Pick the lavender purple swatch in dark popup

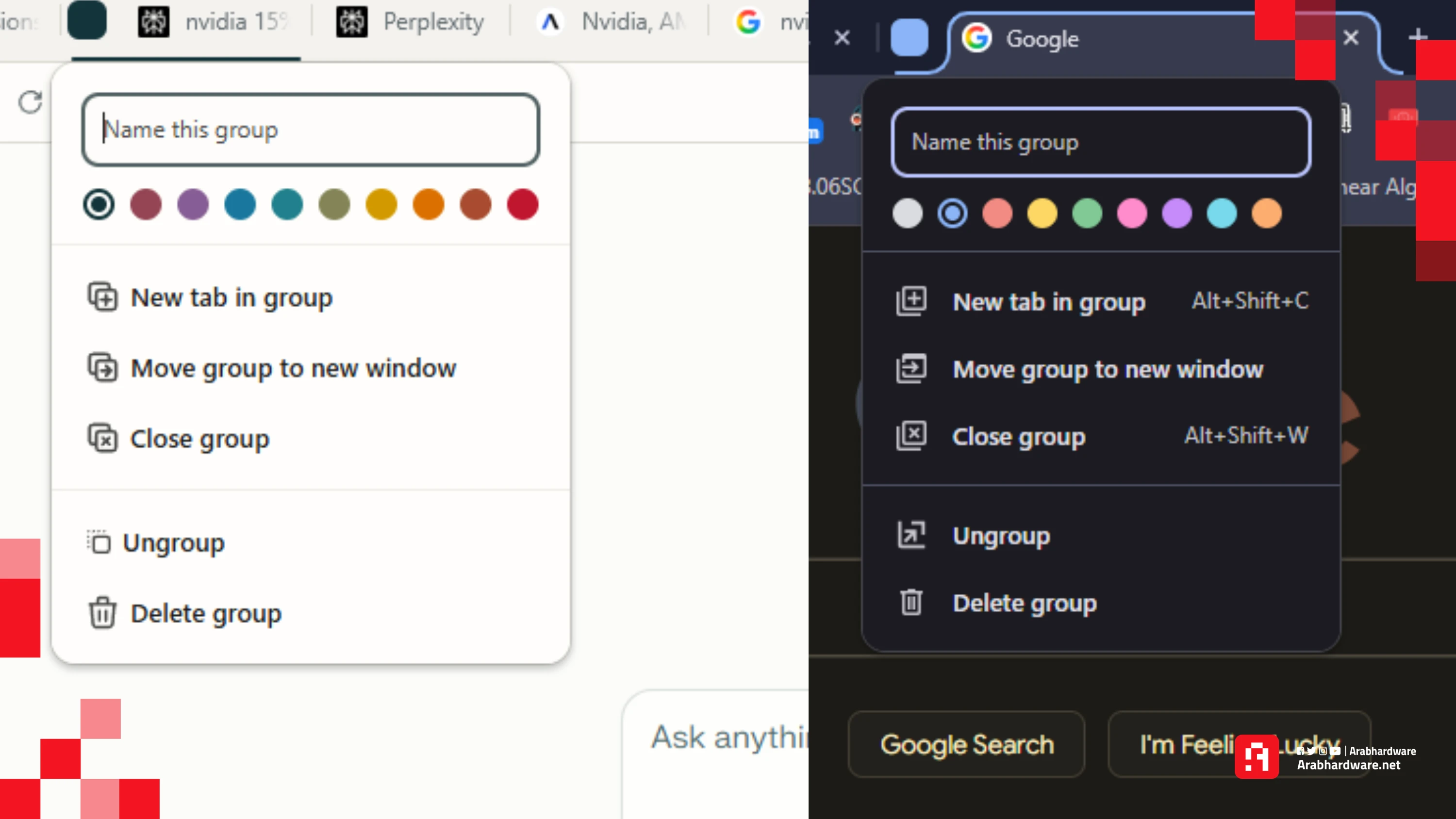coord(1177,213)
